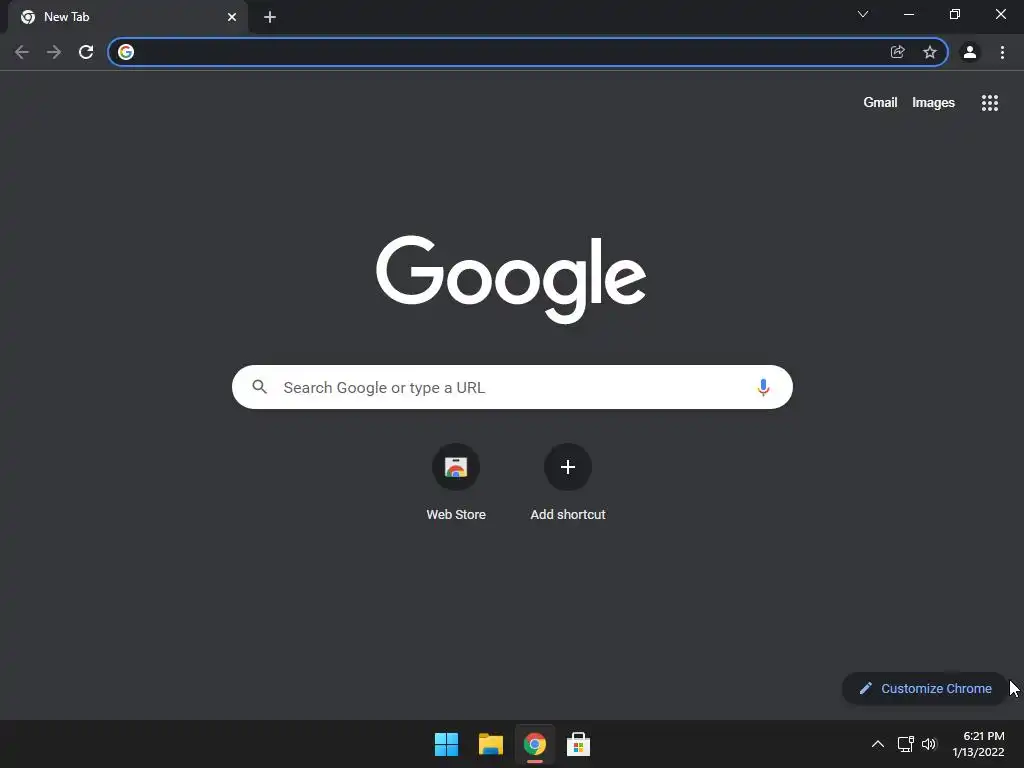Open the Windows Start menu
This screenshot has height=768, width=1024.
point(447,744)
